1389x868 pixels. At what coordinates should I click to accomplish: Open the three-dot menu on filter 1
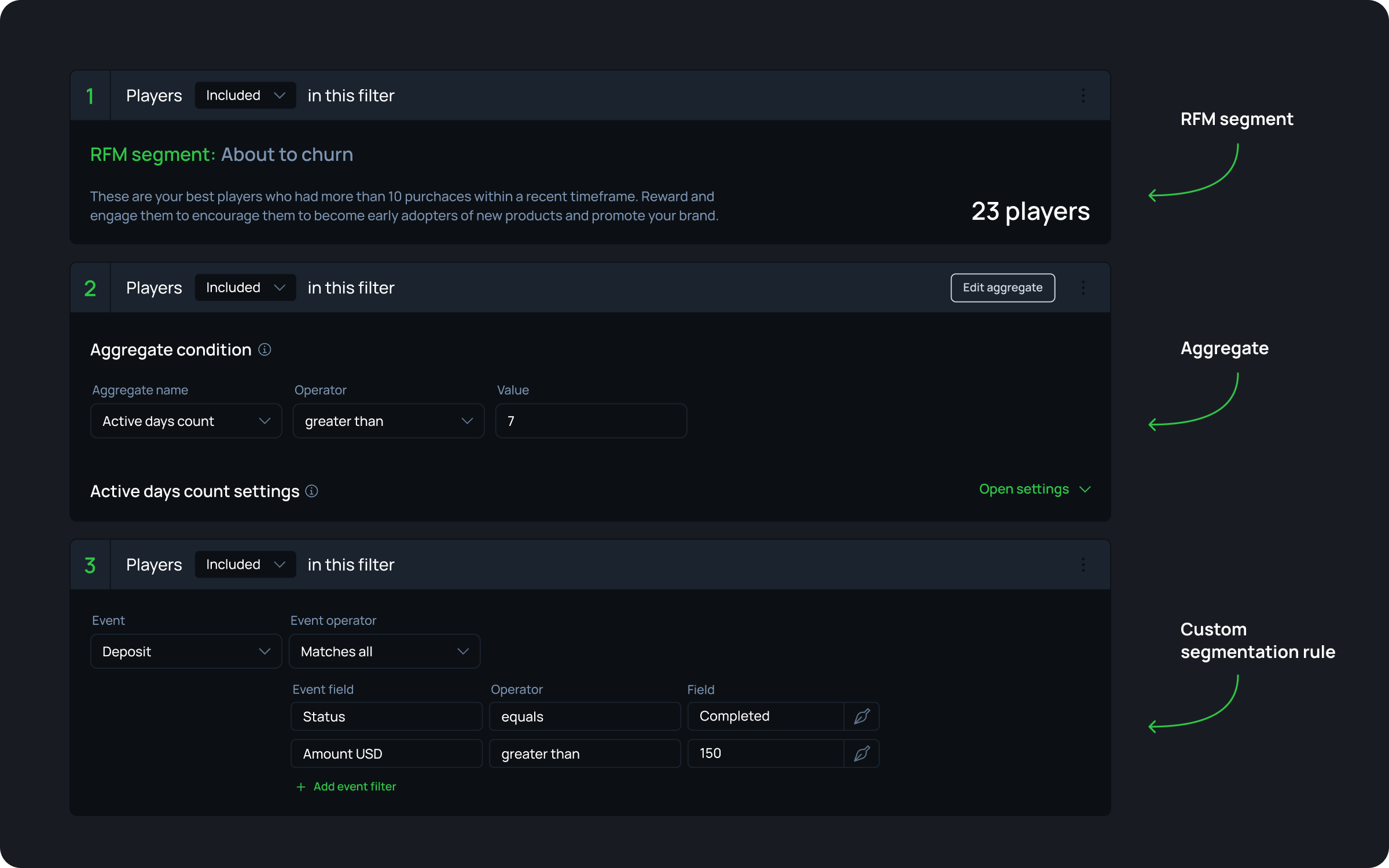tap(1083, 95)
